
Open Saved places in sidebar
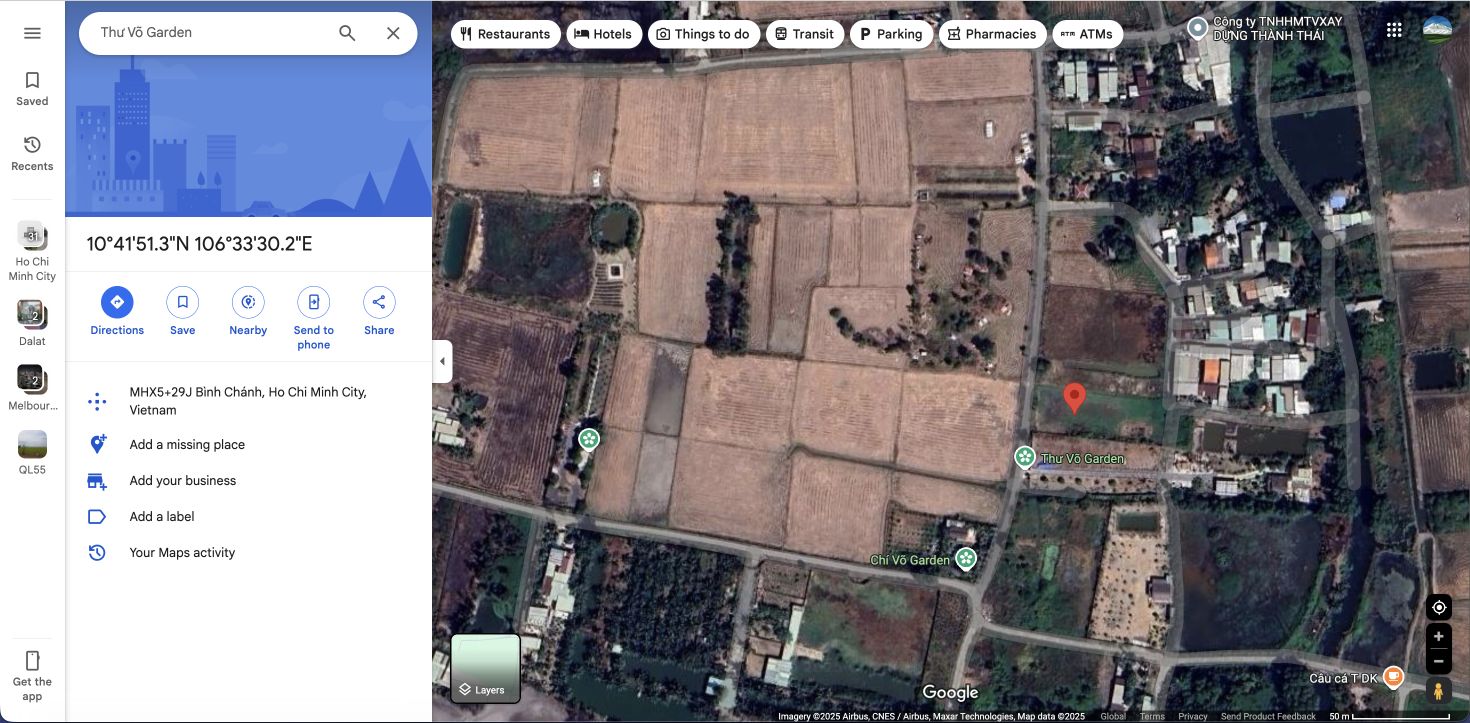32,88
